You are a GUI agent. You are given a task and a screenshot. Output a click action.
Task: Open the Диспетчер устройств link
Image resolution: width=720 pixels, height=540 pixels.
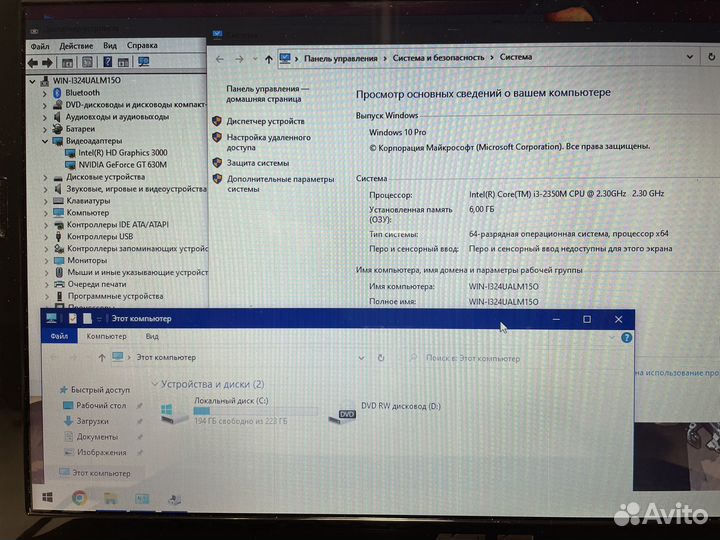(265, 121)
